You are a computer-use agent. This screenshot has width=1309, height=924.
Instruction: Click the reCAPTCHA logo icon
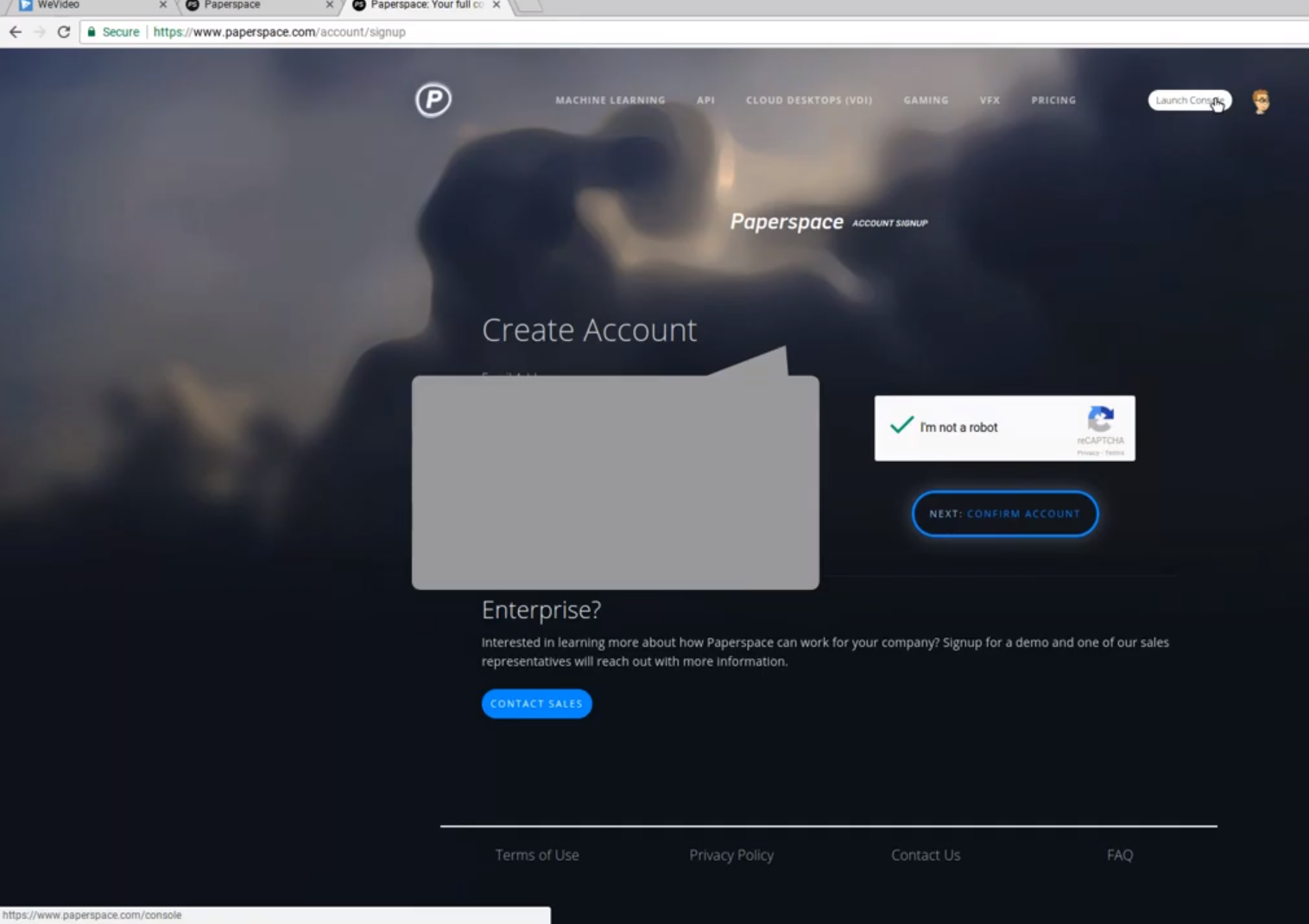point(1100,420)
